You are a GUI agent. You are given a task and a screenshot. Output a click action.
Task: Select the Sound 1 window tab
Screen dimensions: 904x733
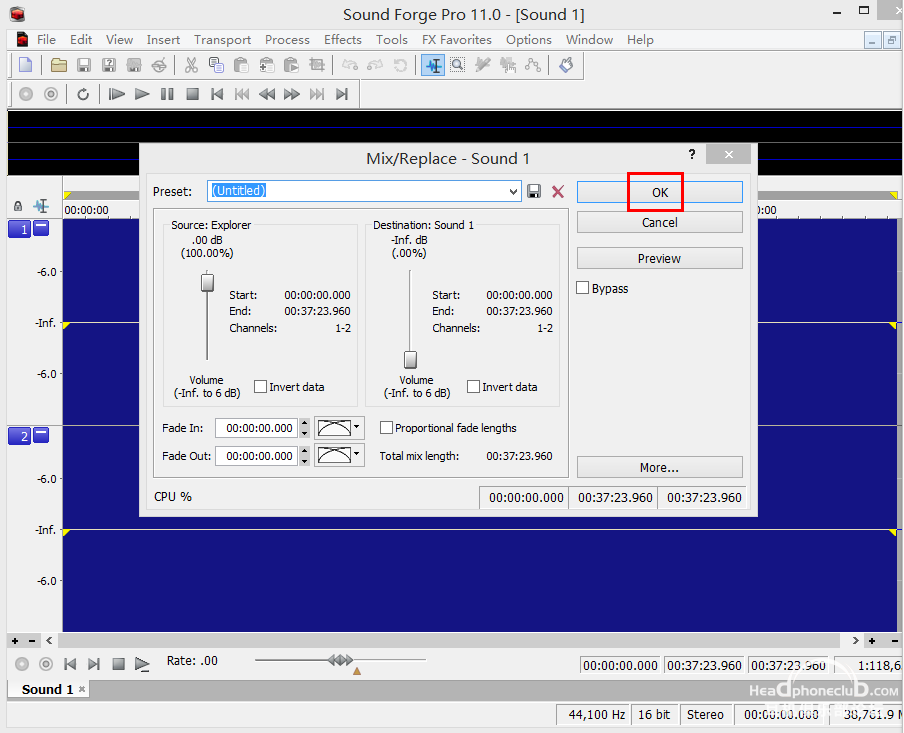[x=47, y=689]
